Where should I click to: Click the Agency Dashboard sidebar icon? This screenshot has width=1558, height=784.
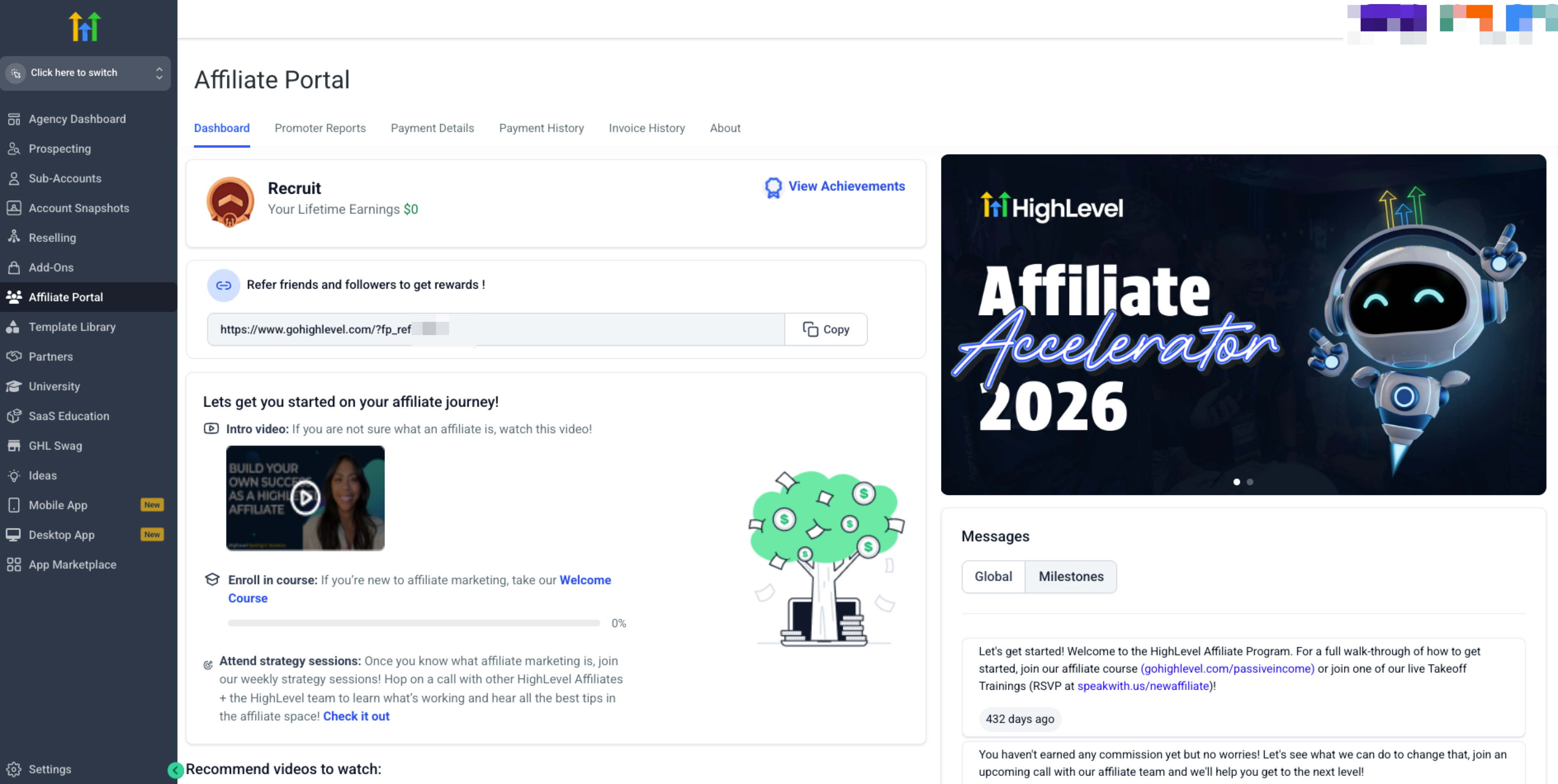[x=14, y=119]
